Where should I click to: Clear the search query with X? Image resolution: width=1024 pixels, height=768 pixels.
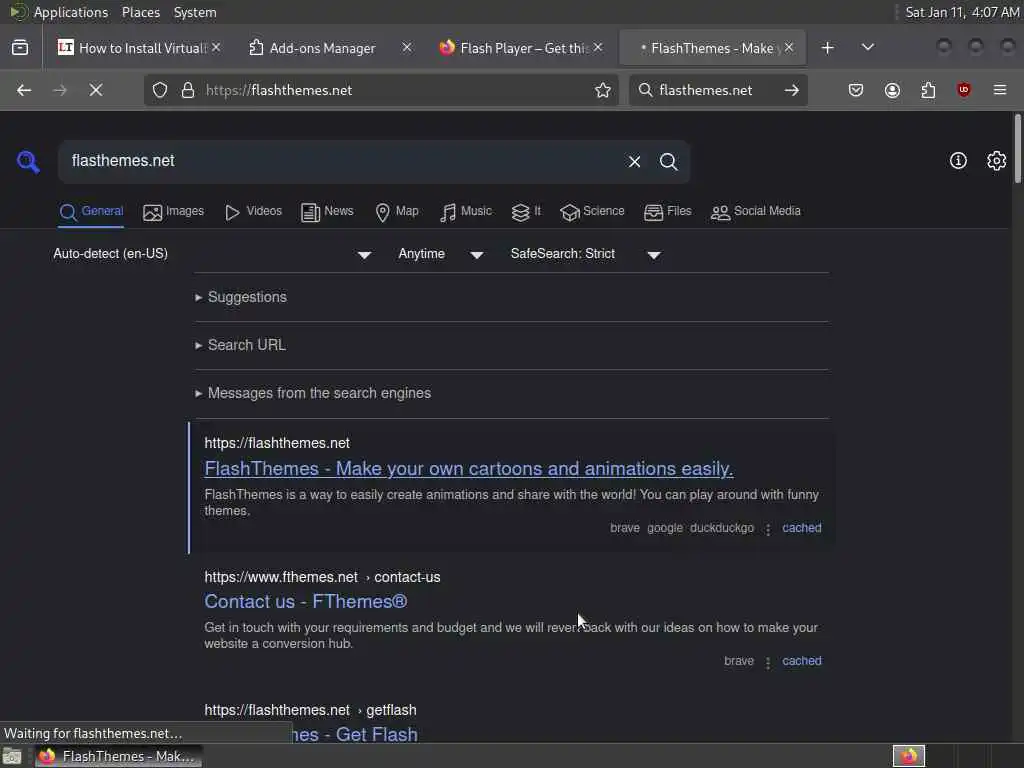pos(634,161)
